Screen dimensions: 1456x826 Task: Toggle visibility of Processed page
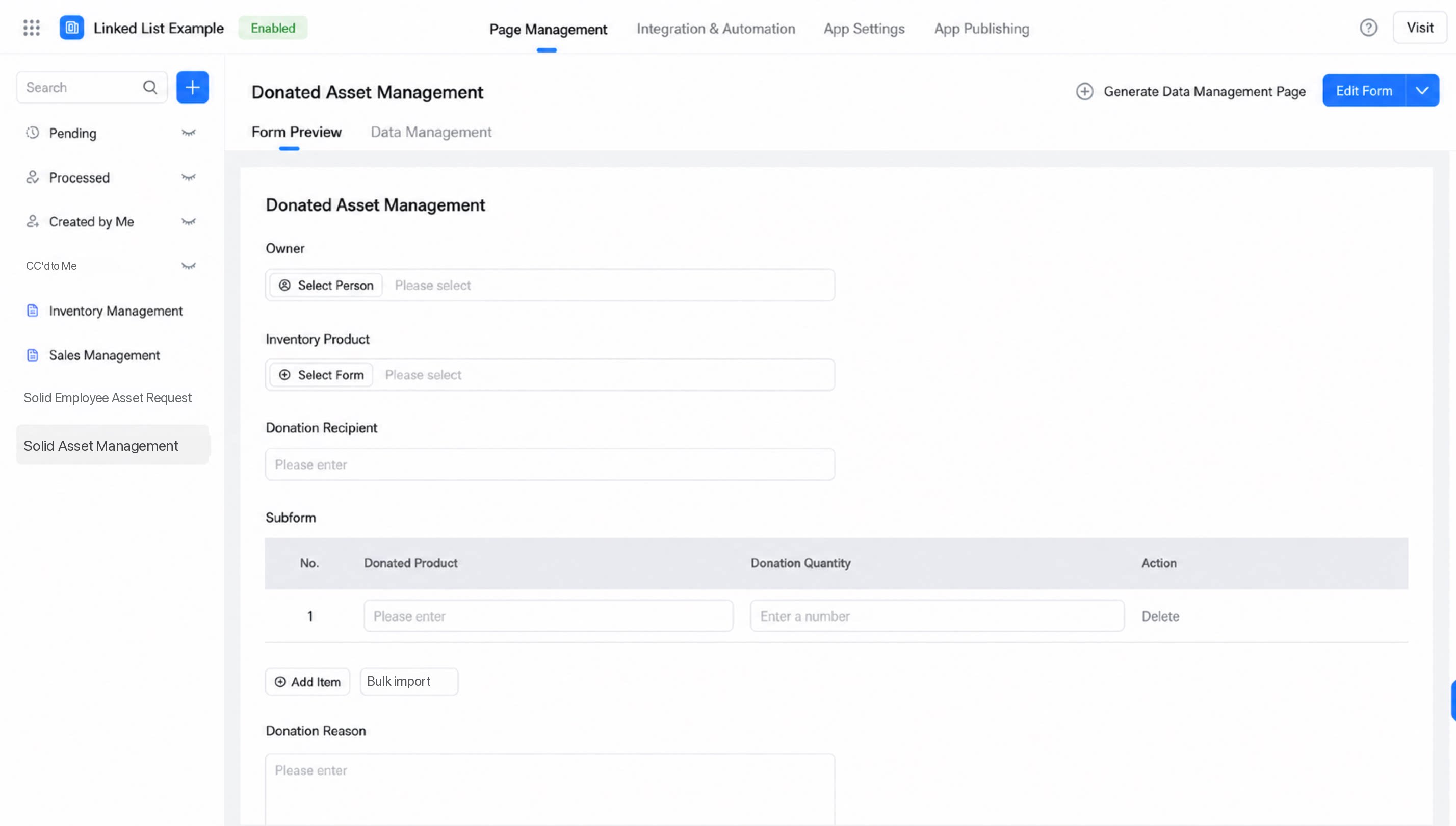pyautogui.click(x=188, y=177)
